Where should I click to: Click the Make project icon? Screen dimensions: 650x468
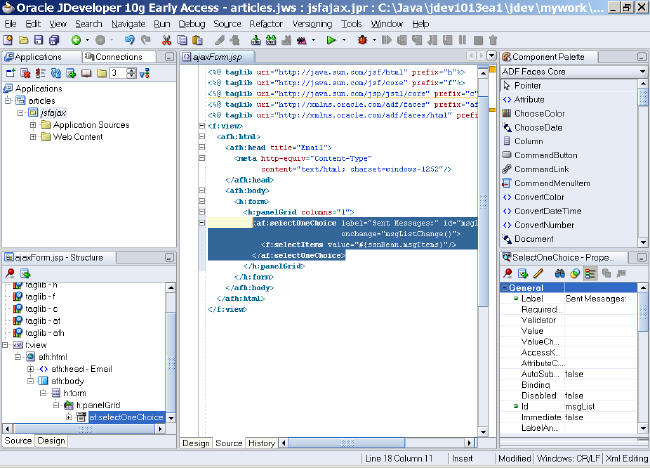(256, 40)
